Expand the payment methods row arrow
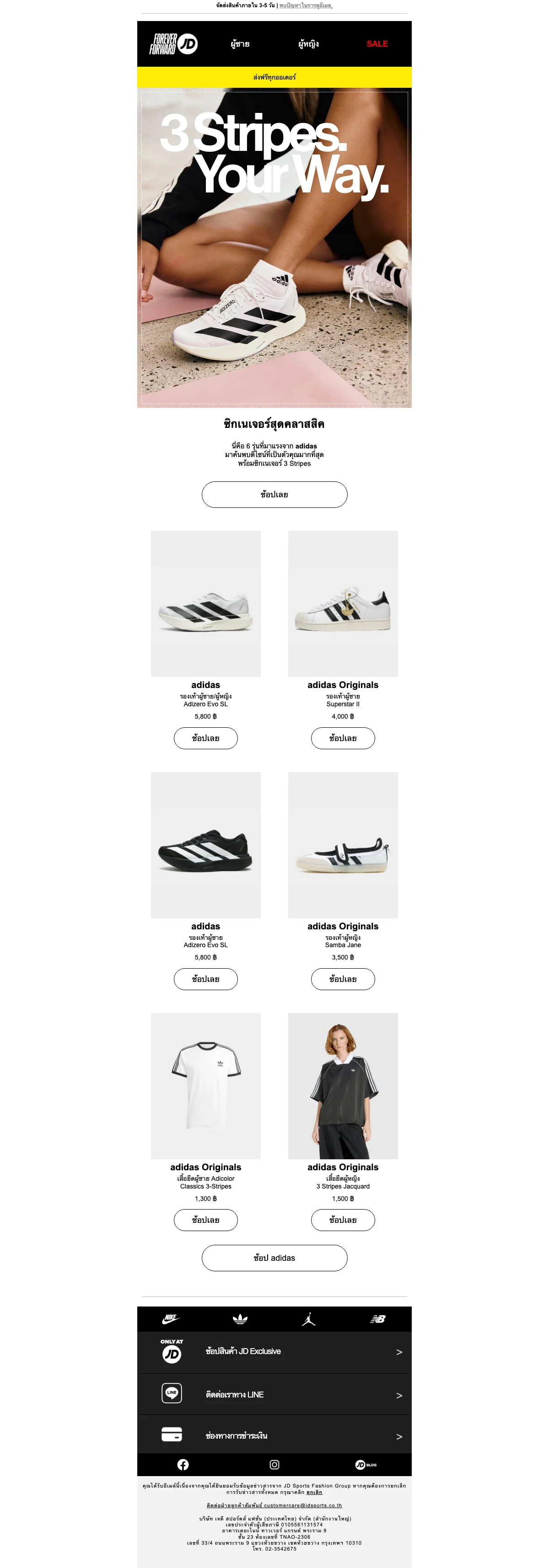 click(399, 1436)
